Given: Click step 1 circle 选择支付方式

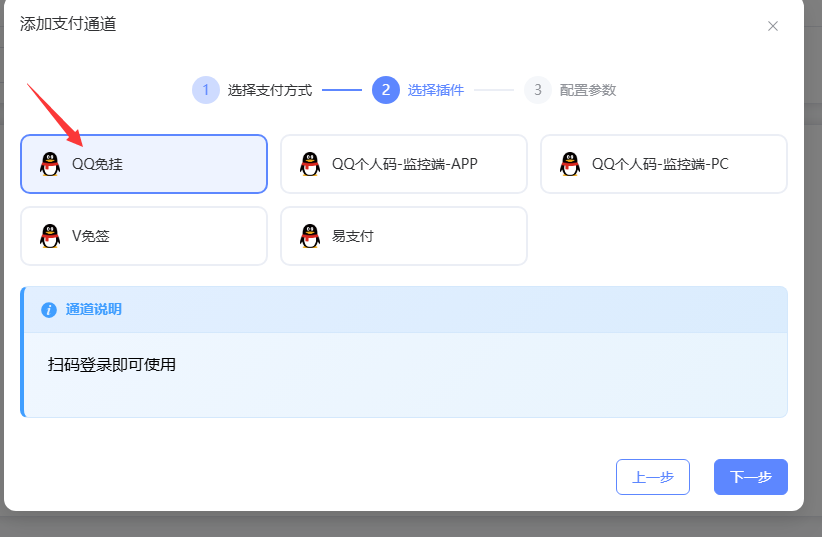Looking at the screenshot, I should click(206, 90).
